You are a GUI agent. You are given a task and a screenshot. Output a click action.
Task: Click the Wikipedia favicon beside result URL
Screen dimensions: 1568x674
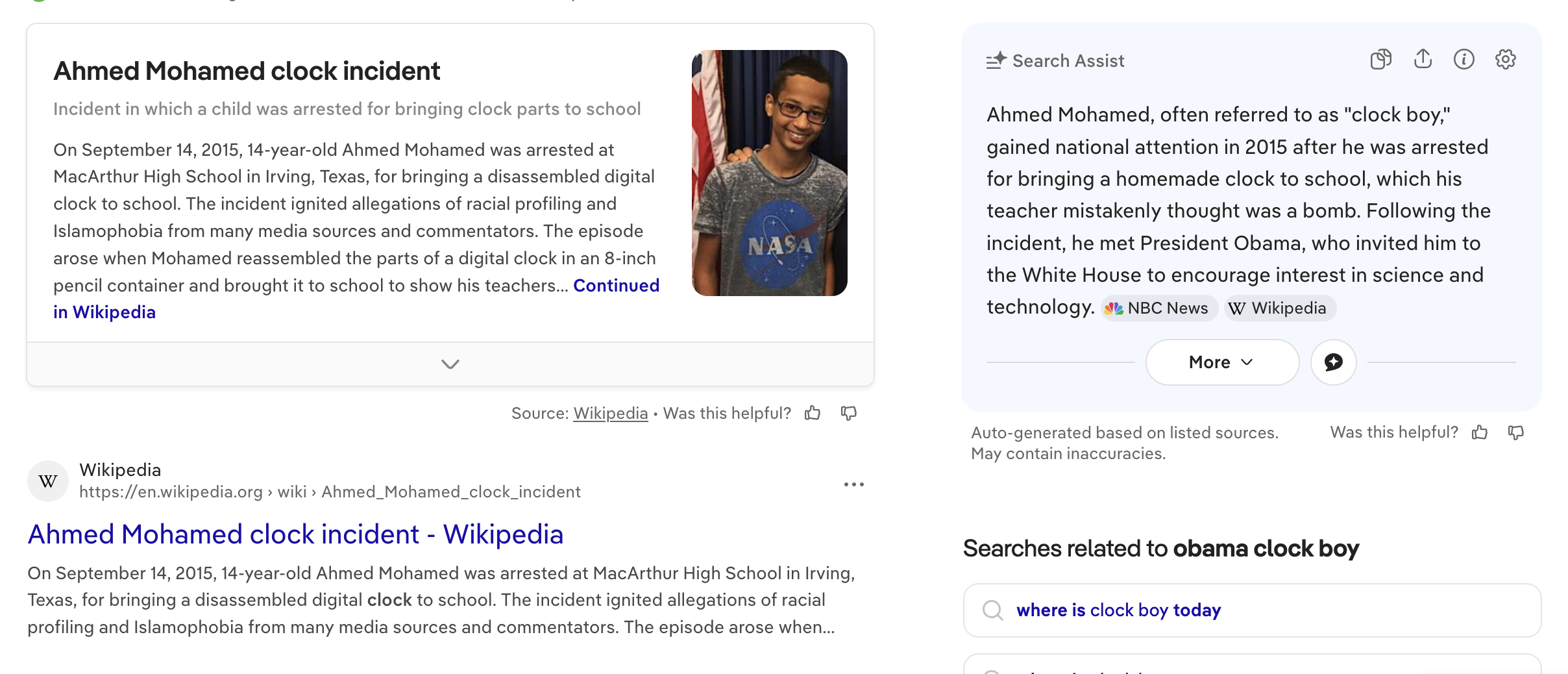48,481
